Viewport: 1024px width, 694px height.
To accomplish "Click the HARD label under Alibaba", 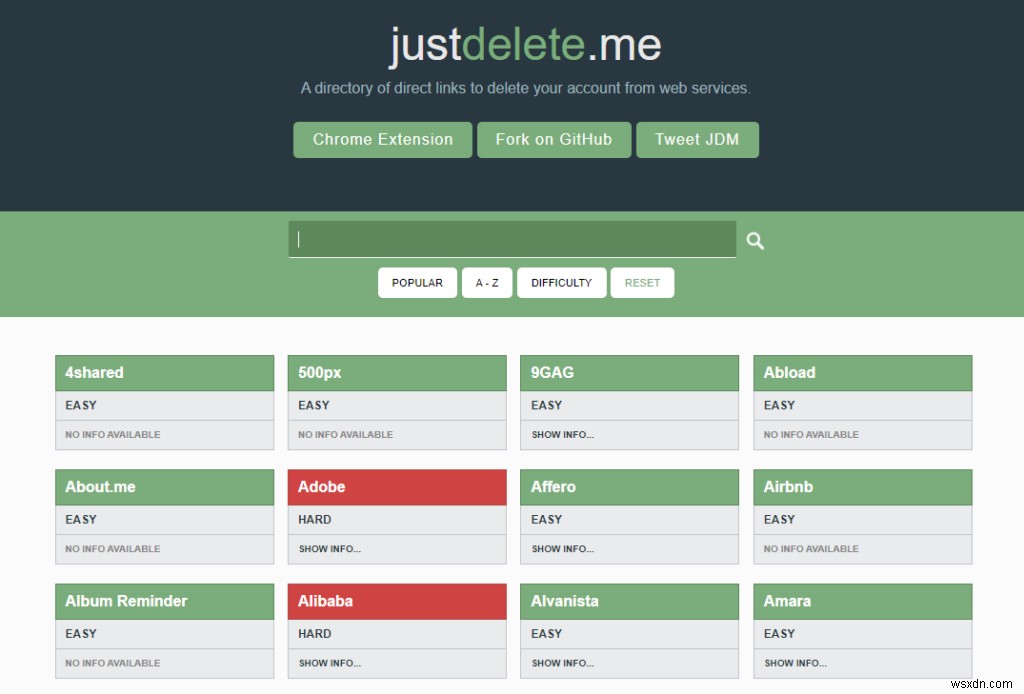I will click(x=315, y=634).
